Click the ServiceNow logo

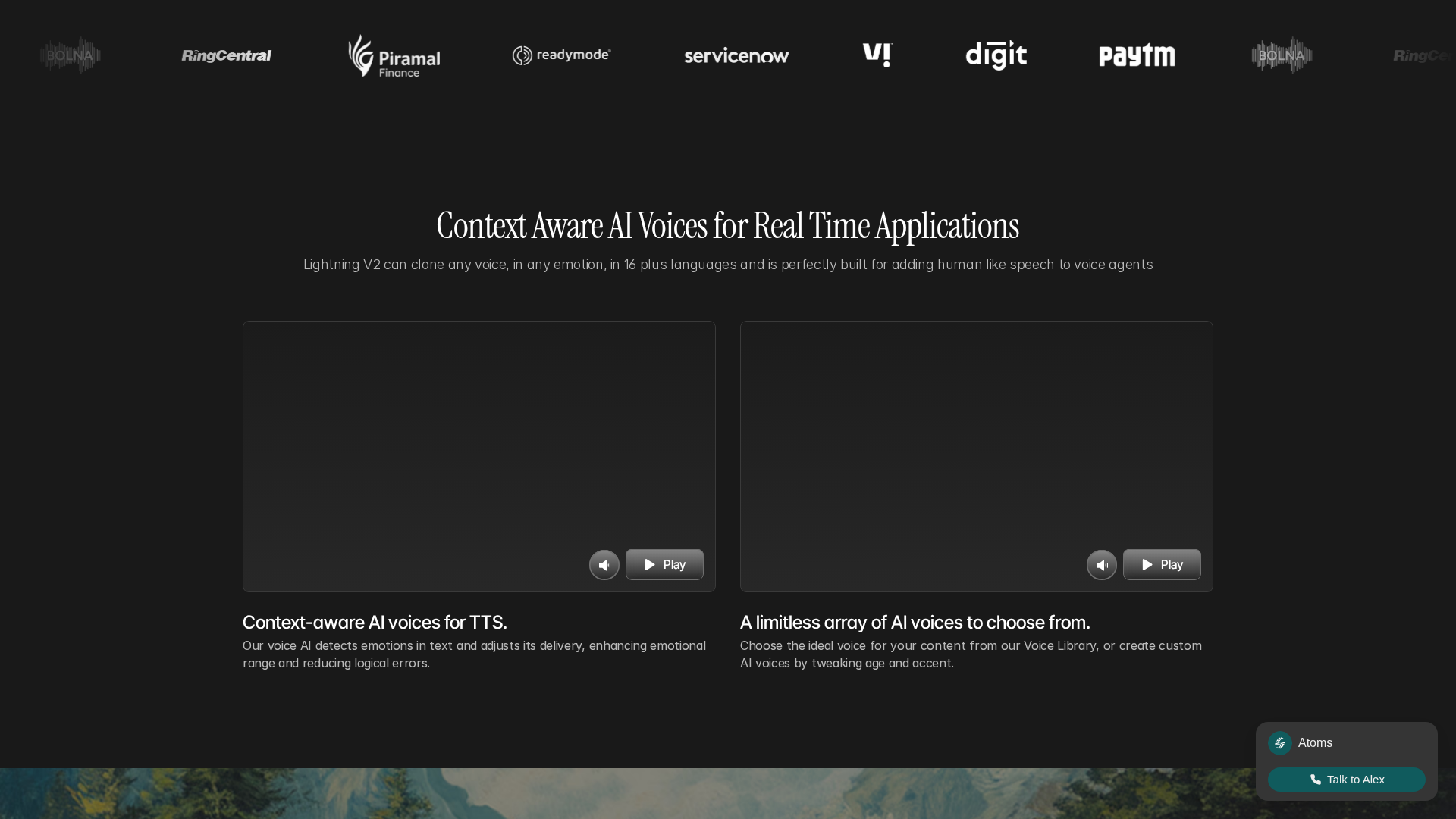(736, 55)
